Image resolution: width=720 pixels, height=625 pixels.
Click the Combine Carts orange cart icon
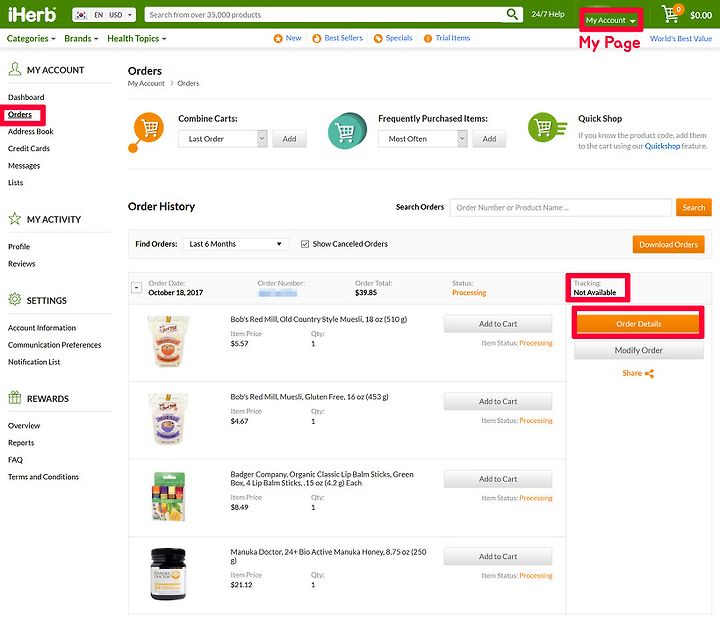[x=146, y=131]
